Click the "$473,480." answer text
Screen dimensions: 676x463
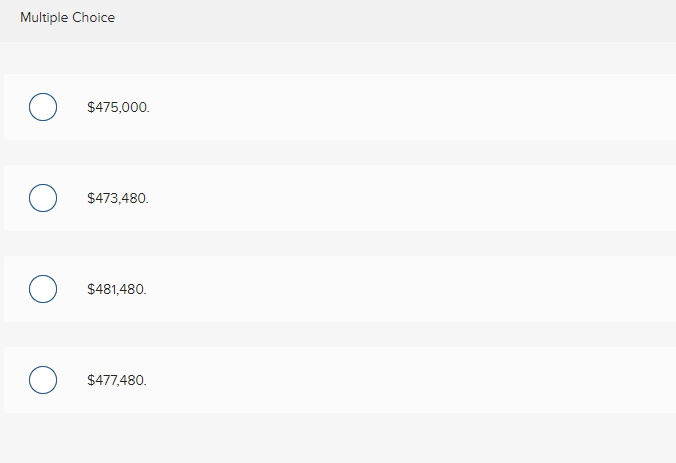click(x=118, y=198)
